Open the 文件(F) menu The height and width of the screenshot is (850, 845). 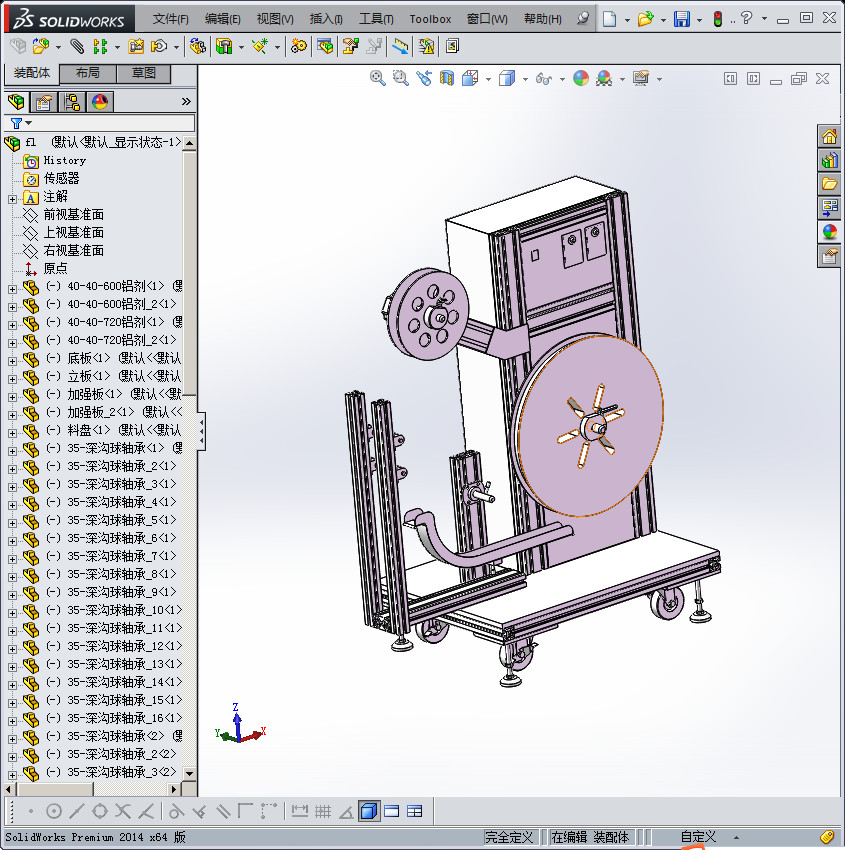pyautogui.click(x=170, y=19)
